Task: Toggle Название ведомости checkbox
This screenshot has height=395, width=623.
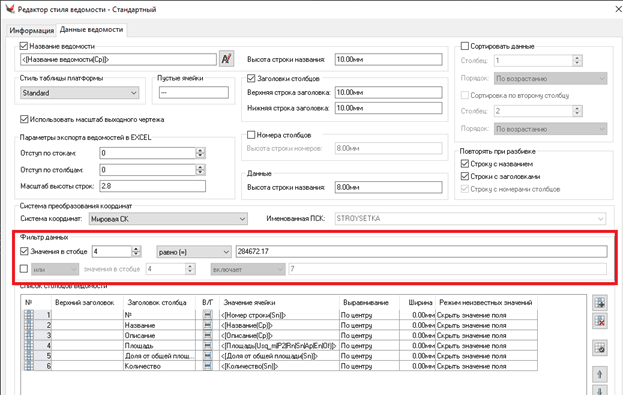Action: click(24, 46)
